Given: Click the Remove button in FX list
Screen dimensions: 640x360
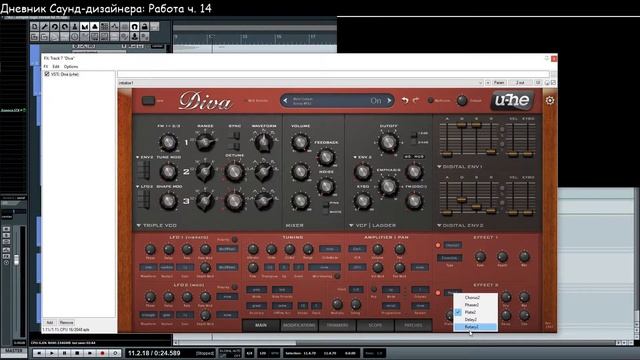Looking at the screenshot, I should [x=66, y=322].
